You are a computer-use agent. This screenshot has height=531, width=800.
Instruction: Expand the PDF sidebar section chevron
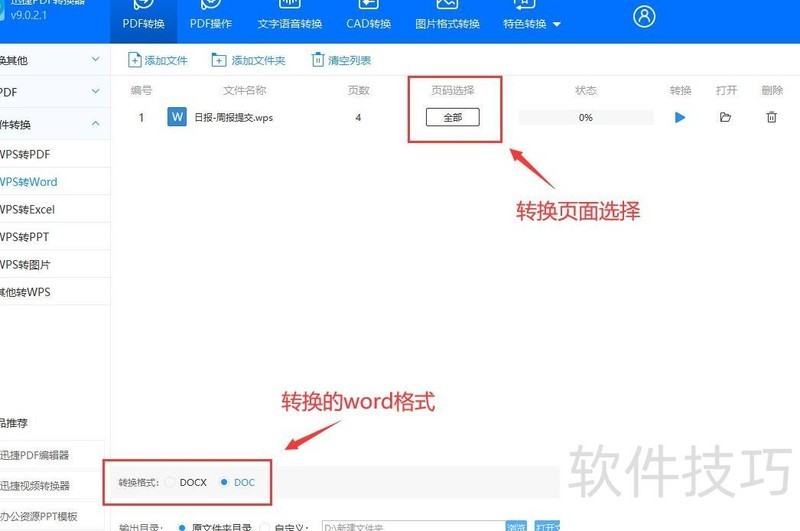[95, 91]
